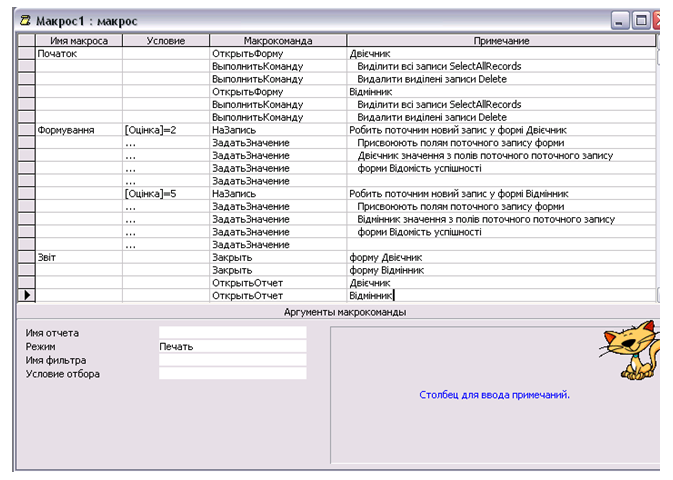The width and height of the screenshot is (673, 480).
Task: Click 'ОткрытьОтчет' action with note Двієчник
Action: (278, 283)
